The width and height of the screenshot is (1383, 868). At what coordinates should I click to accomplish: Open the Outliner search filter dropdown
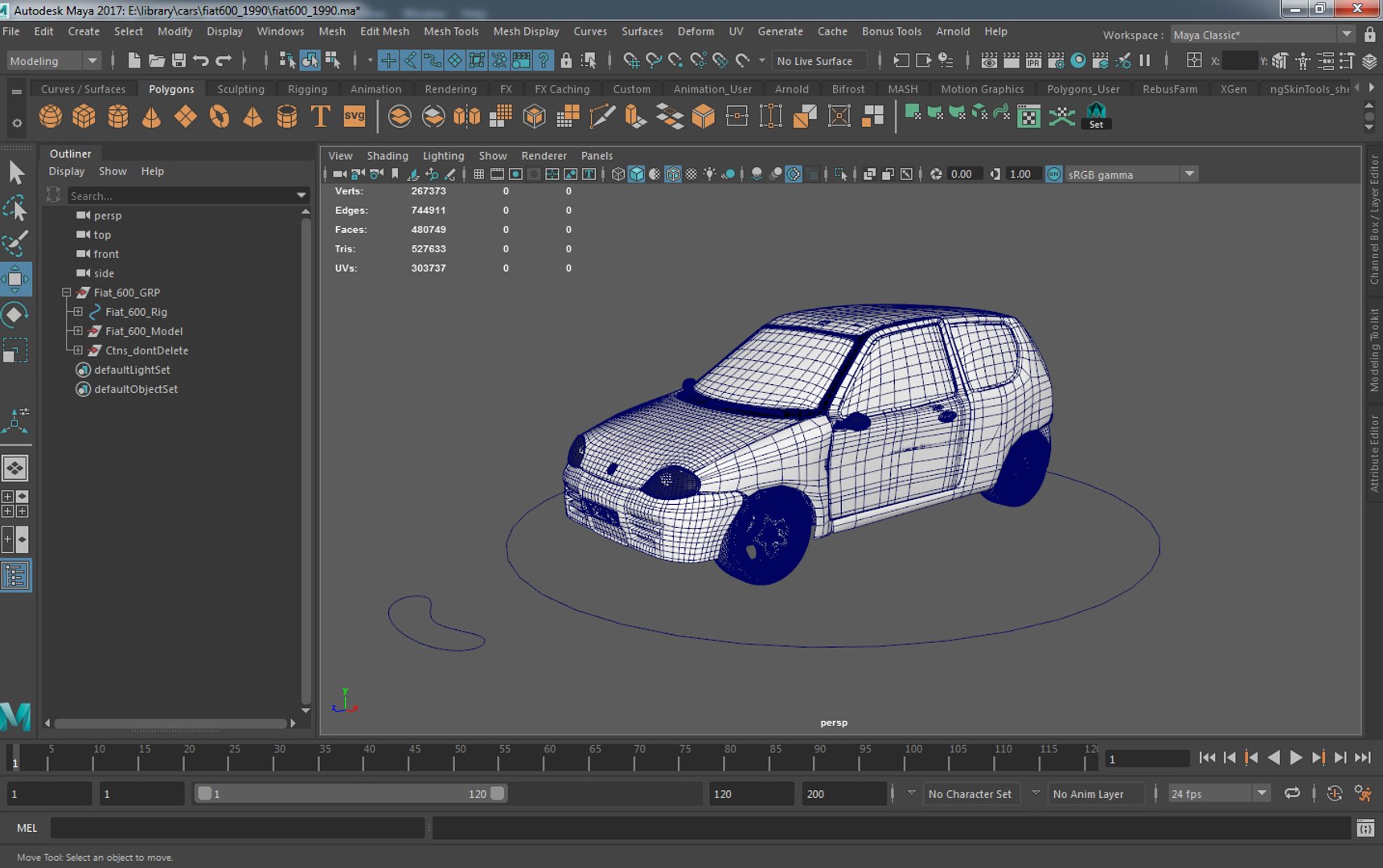point(302,195)
